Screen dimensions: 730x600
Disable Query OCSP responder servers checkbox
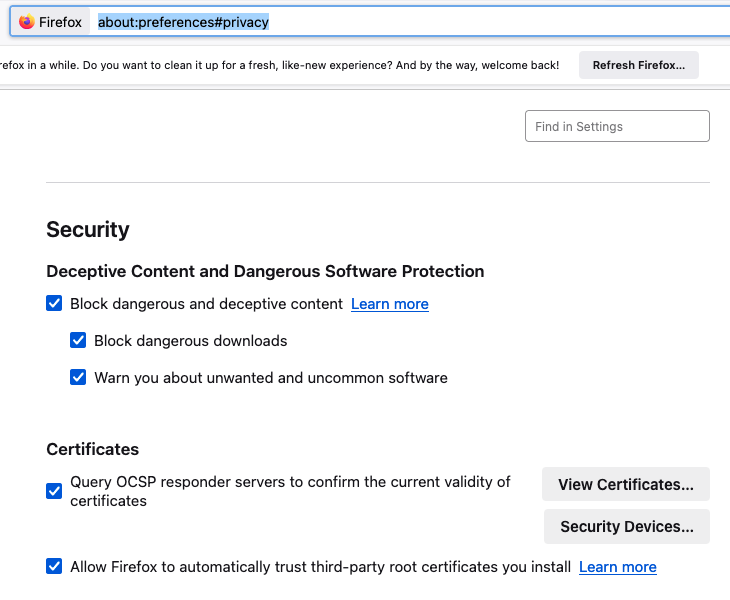(x=54, y=491)
